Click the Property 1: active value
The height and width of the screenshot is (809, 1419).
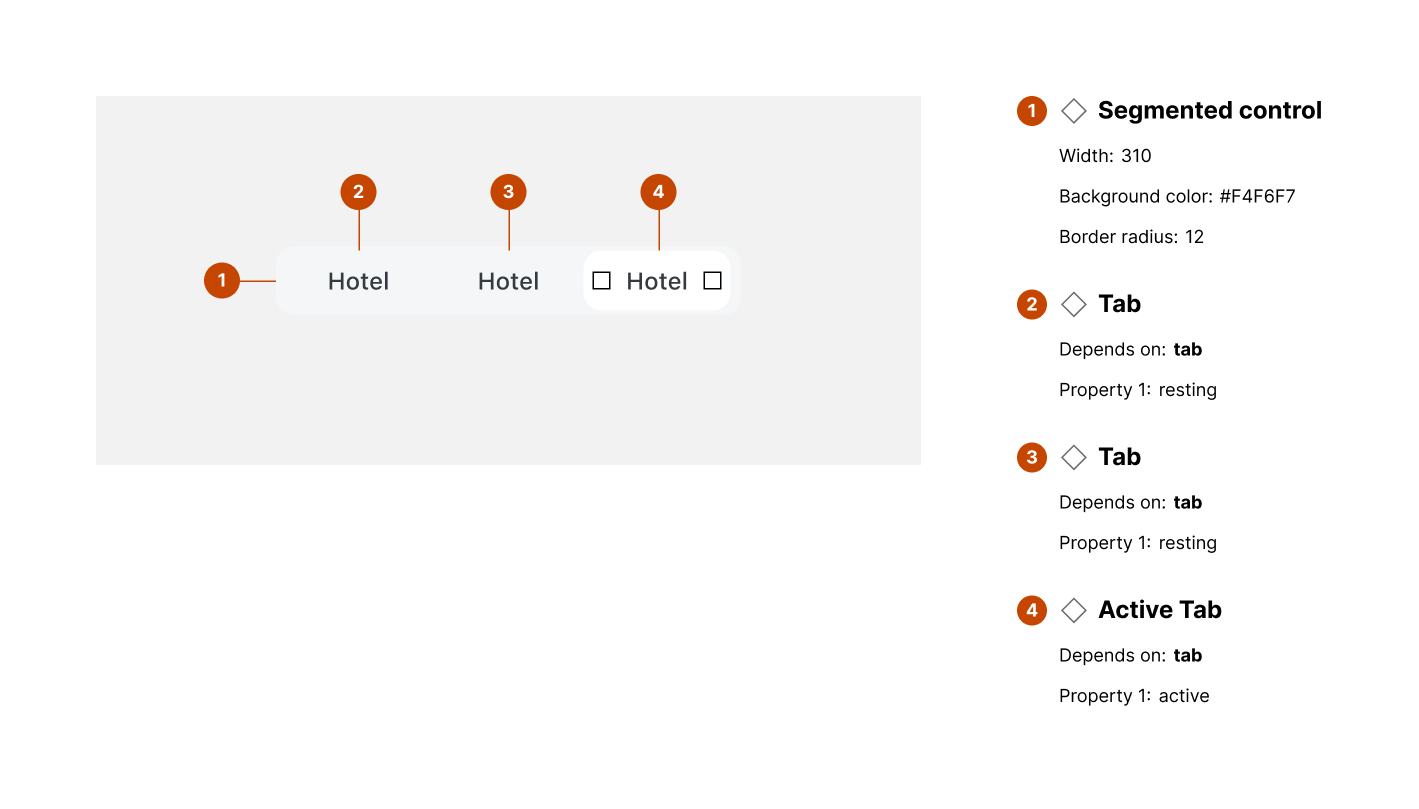(1183, 696)
